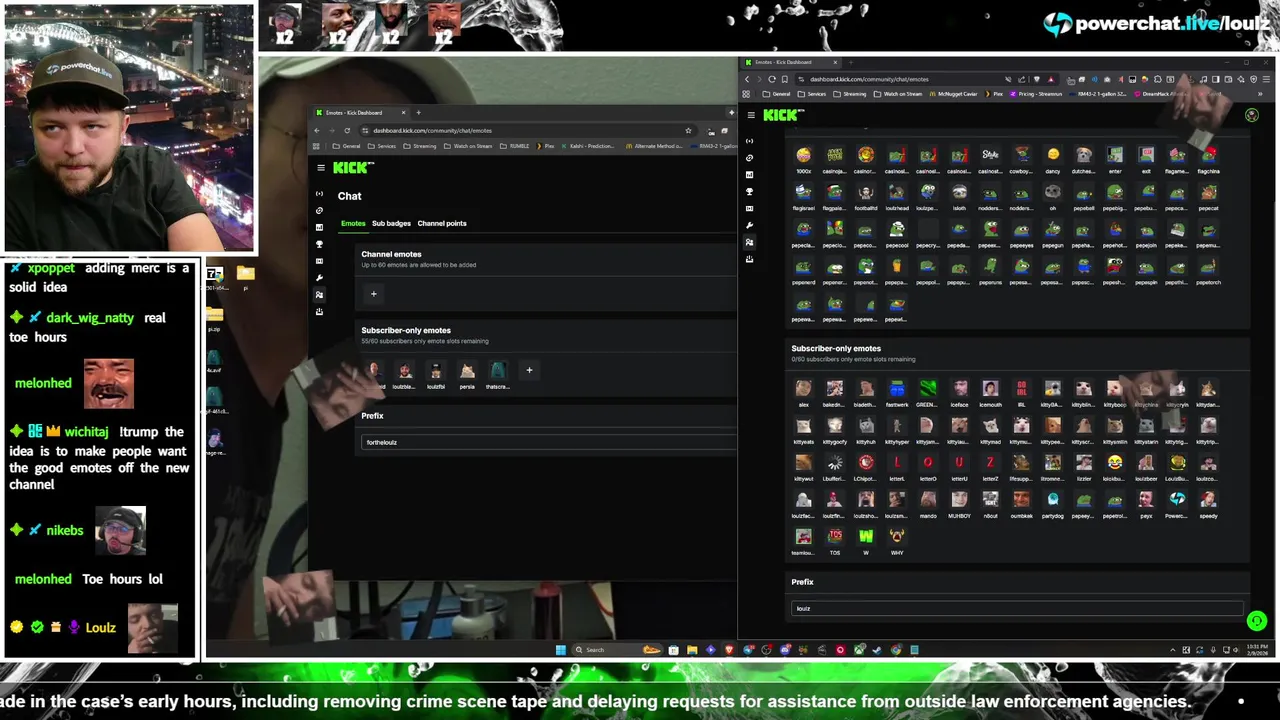
Task: Open wrench settings icon in right window sidebar
Action: 749,225
